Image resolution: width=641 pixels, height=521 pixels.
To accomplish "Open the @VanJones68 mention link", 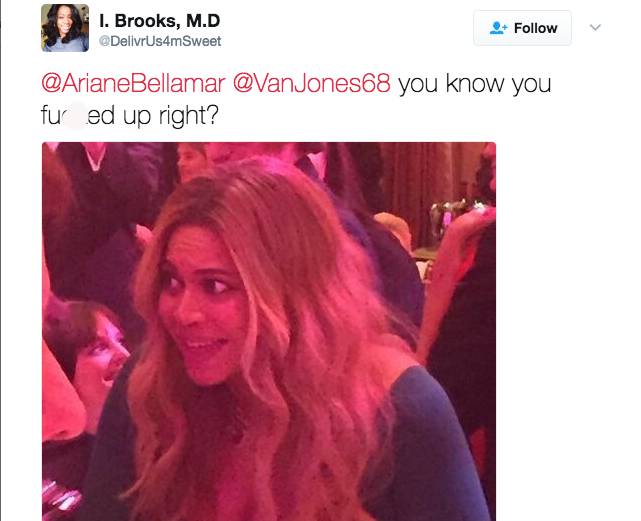I will pyautogui.click(x=312, y=83).
